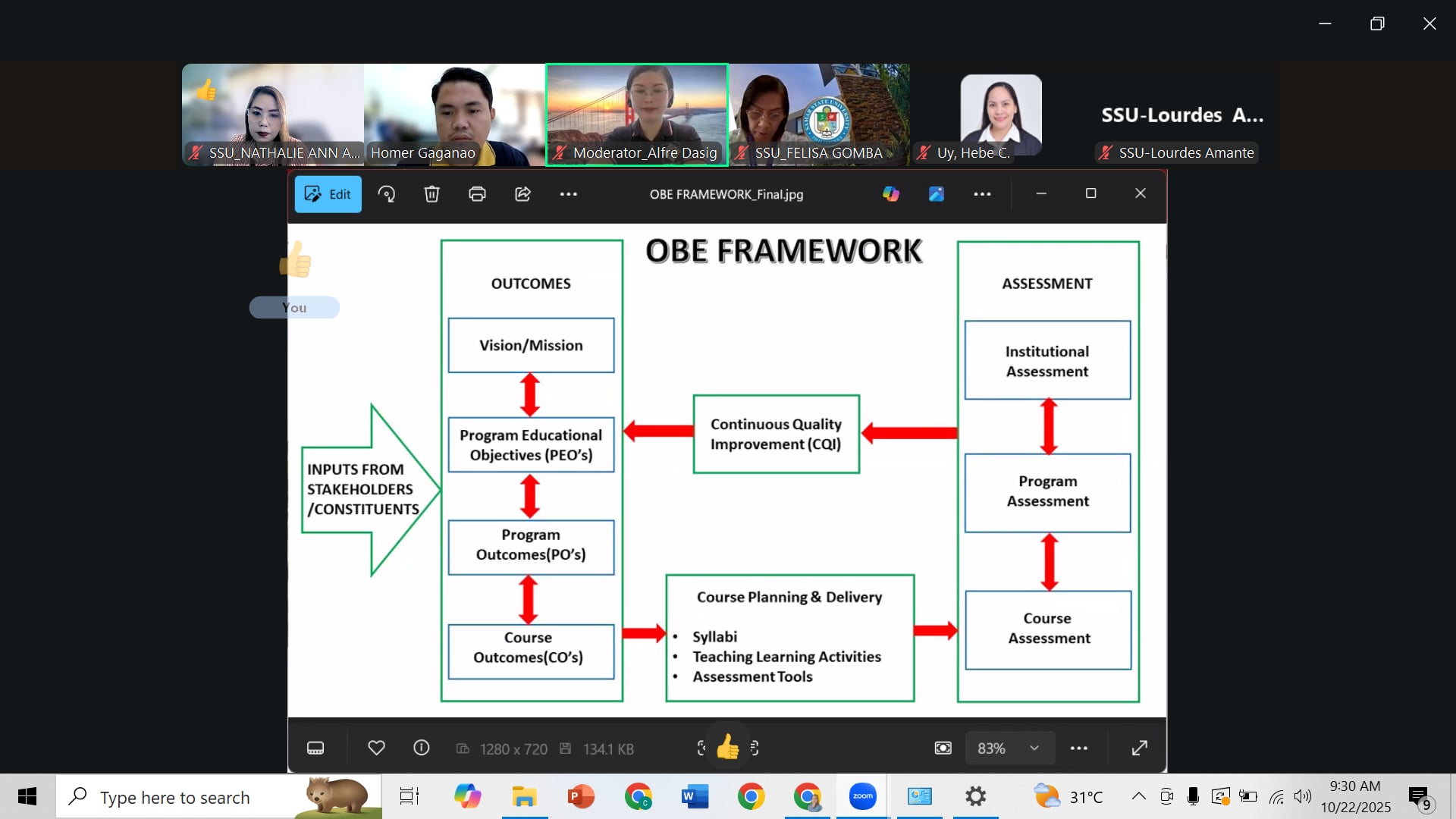Enter fullscreen with expand arrows icon
Screen dimensions: 1456x819
click(1139, 748)
